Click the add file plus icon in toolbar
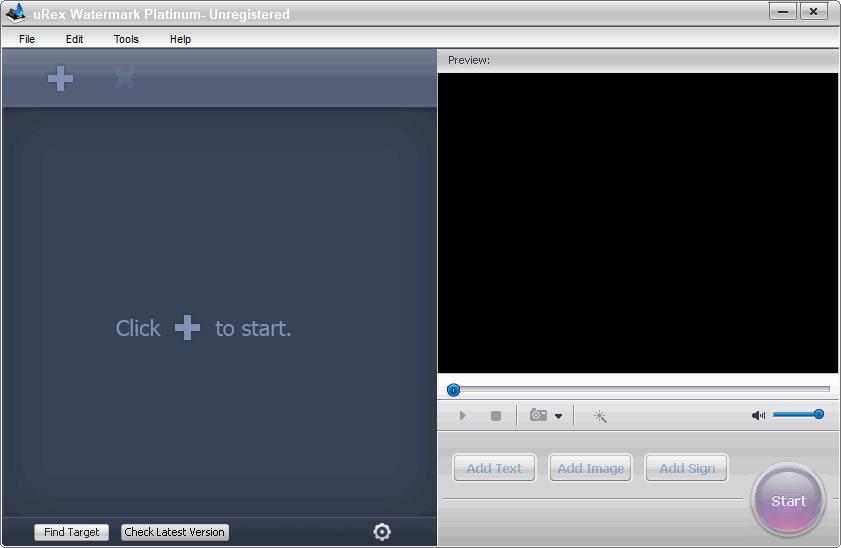This screenshot has width=841, height=548. 61,78
